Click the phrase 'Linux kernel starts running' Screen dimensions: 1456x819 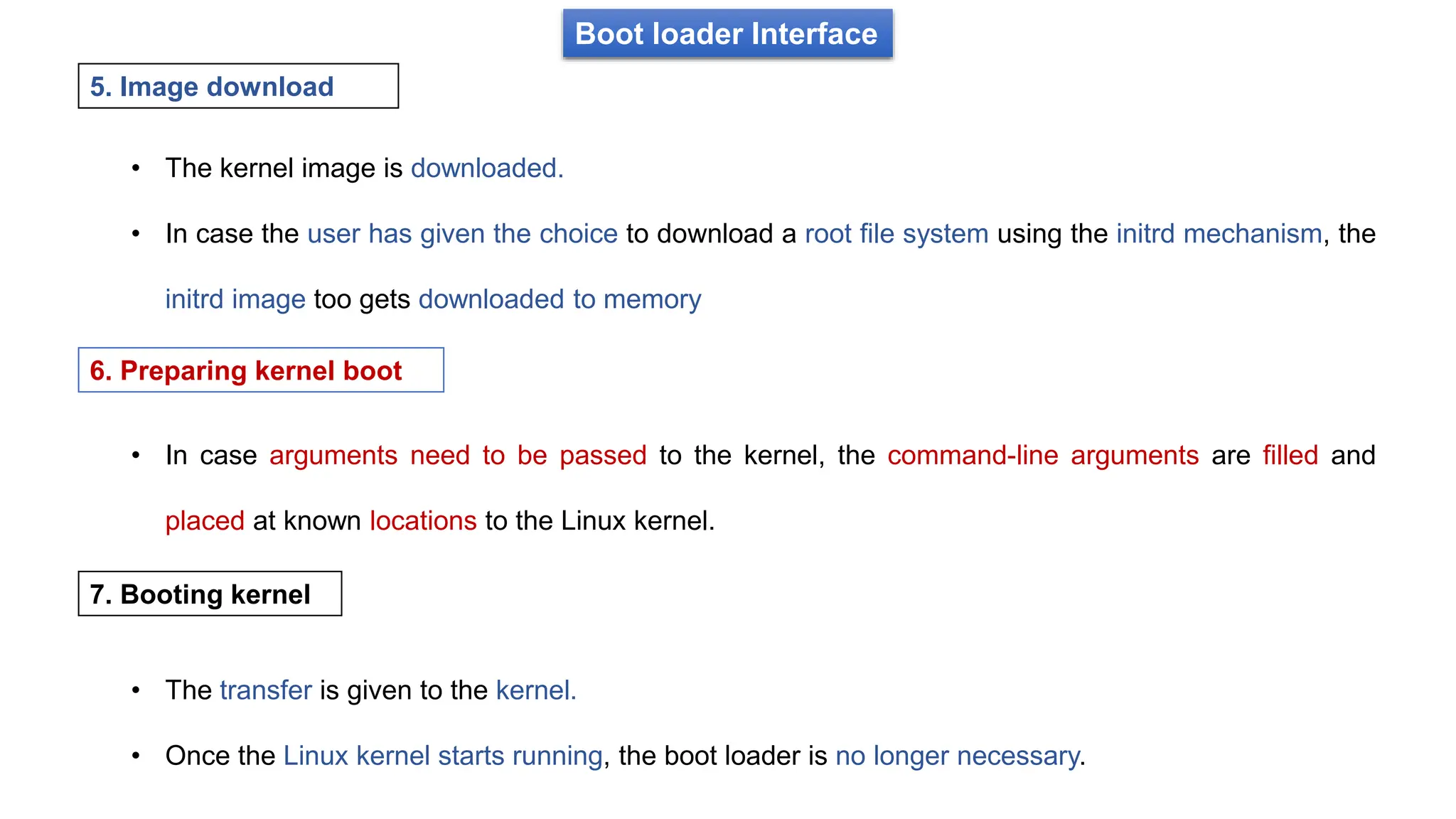(443, 756)
